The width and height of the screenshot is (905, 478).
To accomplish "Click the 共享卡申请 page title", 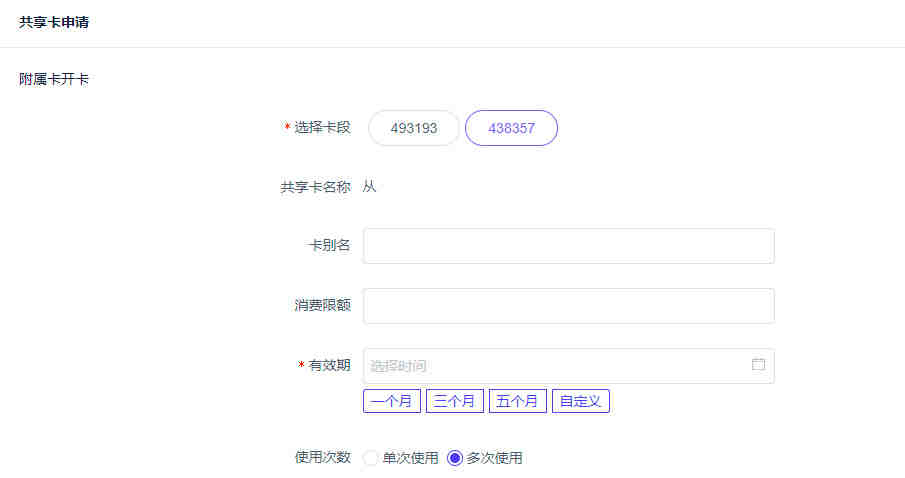I will pos(54,22).
